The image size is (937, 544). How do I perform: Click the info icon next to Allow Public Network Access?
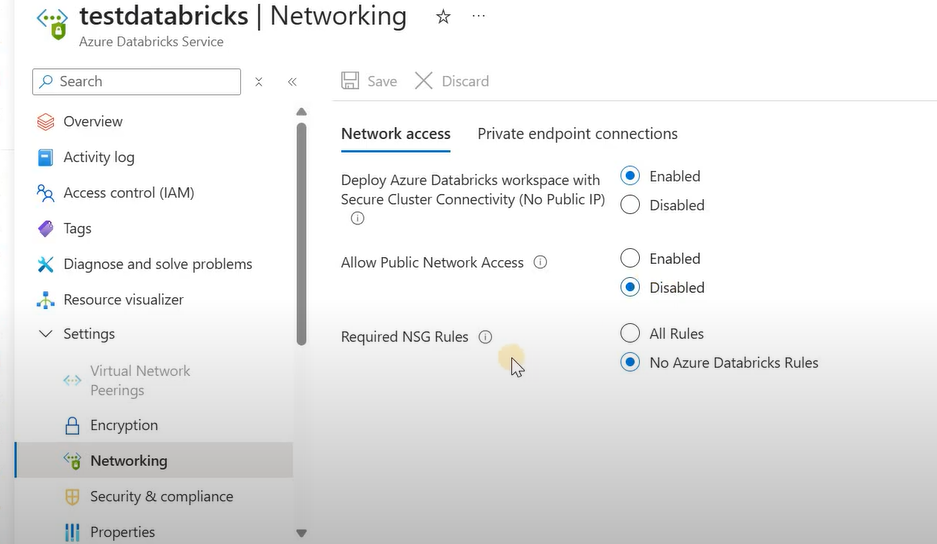coord(540,262)
